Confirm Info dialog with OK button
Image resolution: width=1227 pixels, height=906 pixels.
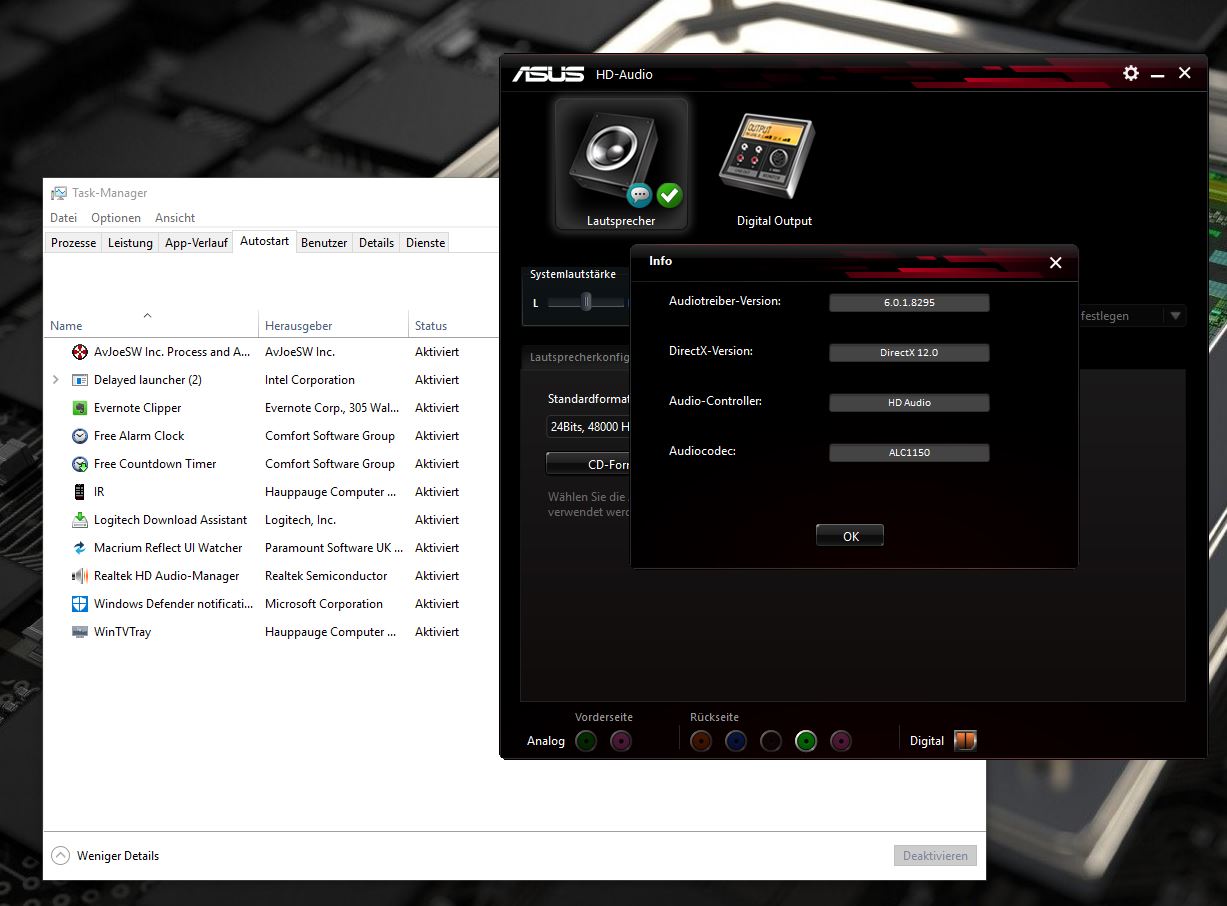pos(850,536)
